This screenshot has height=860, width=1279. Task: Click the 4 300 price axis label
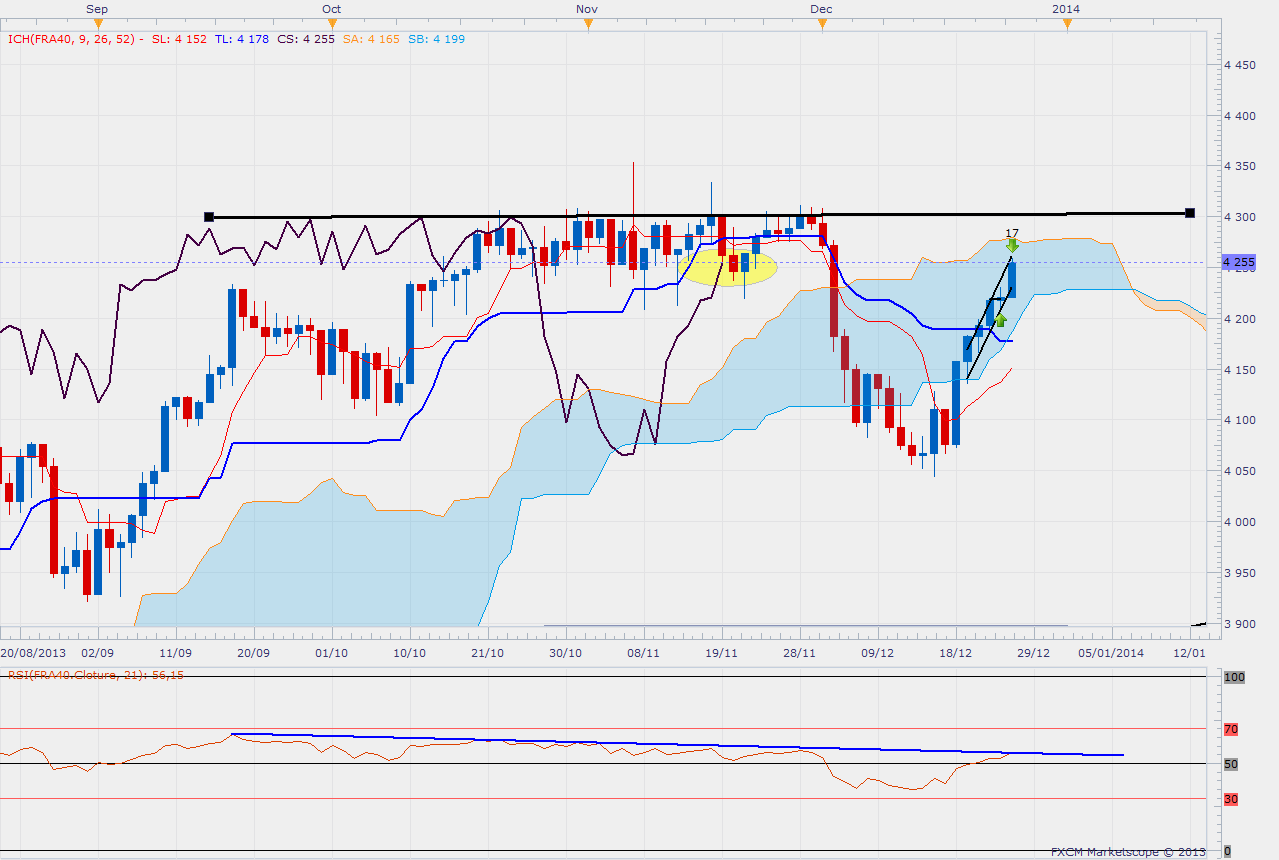coord(1238,217)
